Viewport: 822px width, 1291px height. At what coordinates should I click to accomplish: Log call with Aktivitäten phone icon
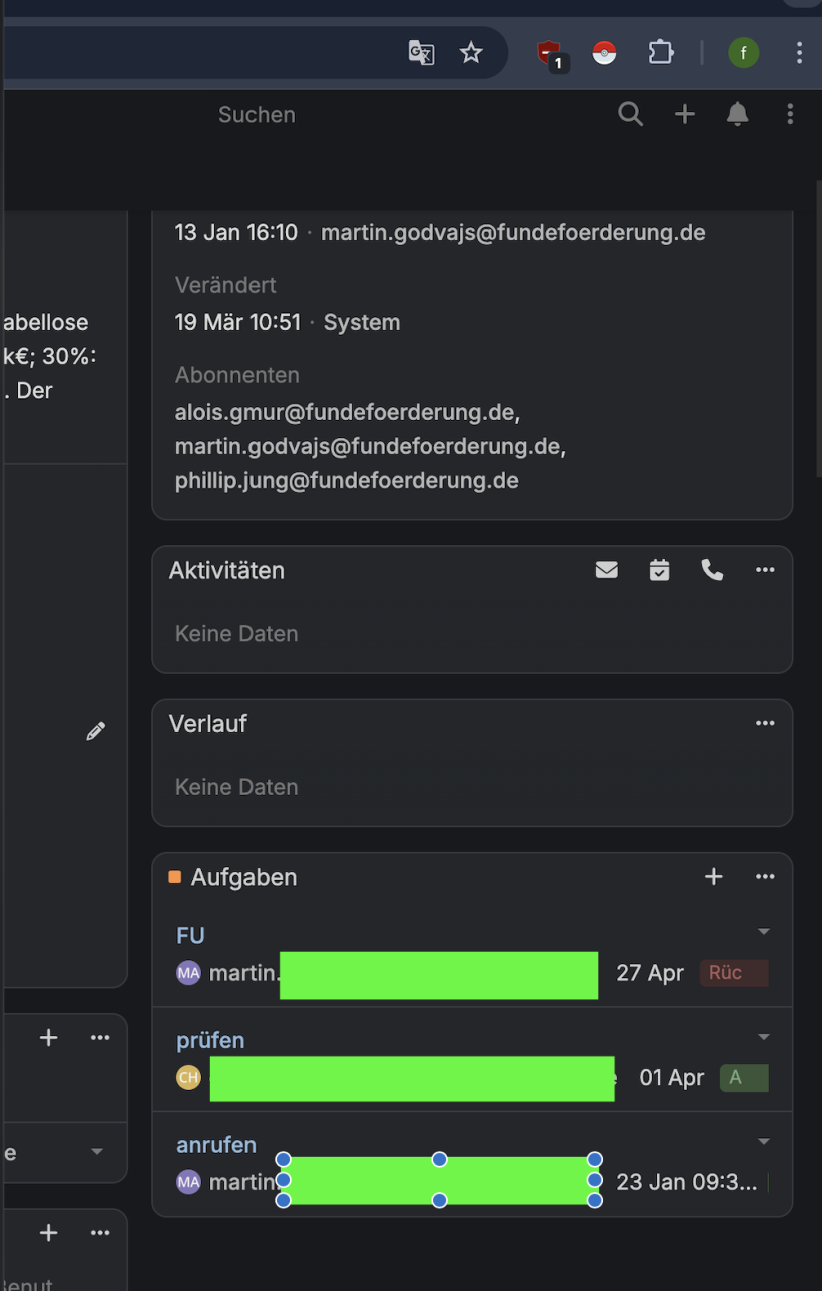[712, 570]
